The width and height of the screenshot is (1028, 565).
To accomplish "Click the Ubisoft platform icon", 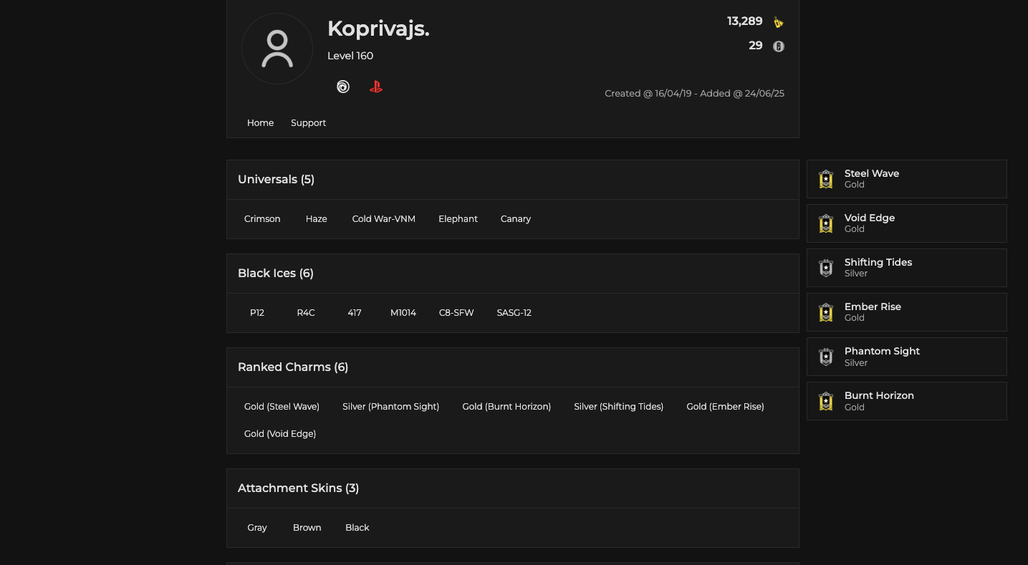I will point(343,87).
